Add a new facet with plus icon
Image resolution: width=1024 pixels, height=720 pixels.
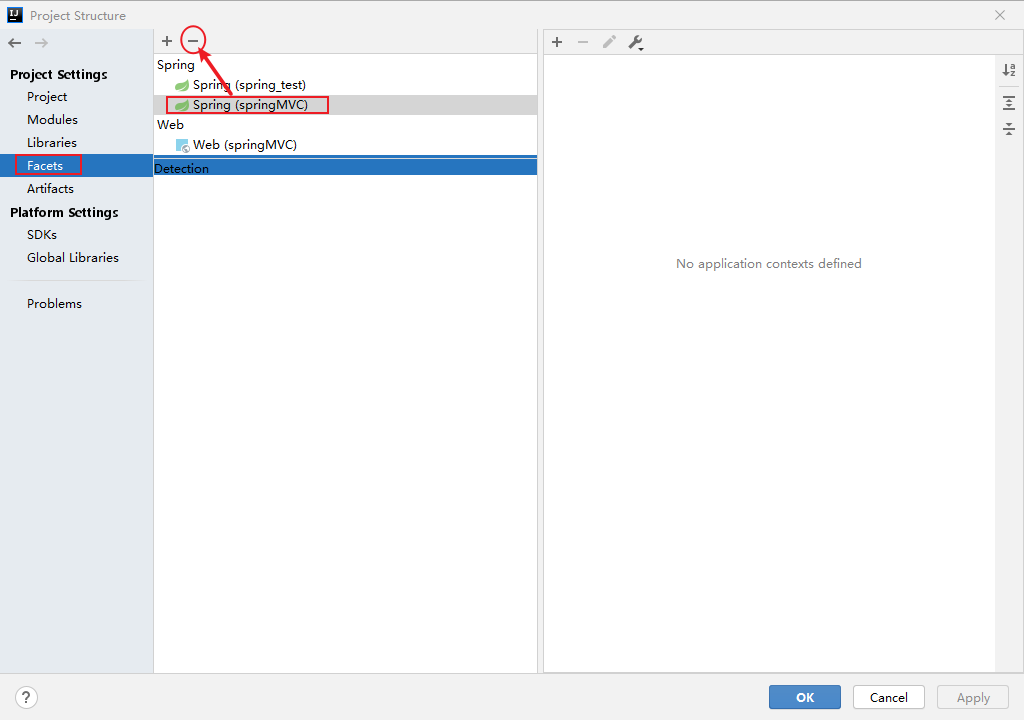[x=167, y=41]
